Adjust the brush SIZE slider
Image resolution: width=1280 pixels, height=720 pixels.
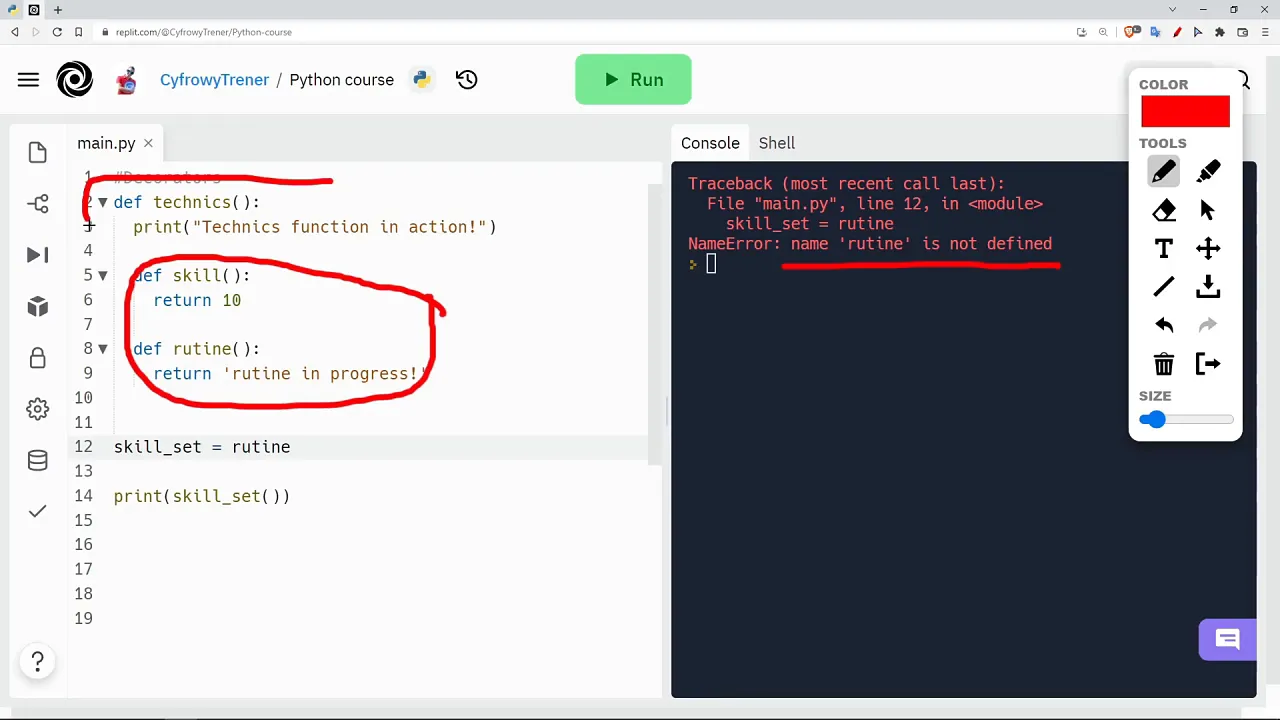[x=1186, y=420]
